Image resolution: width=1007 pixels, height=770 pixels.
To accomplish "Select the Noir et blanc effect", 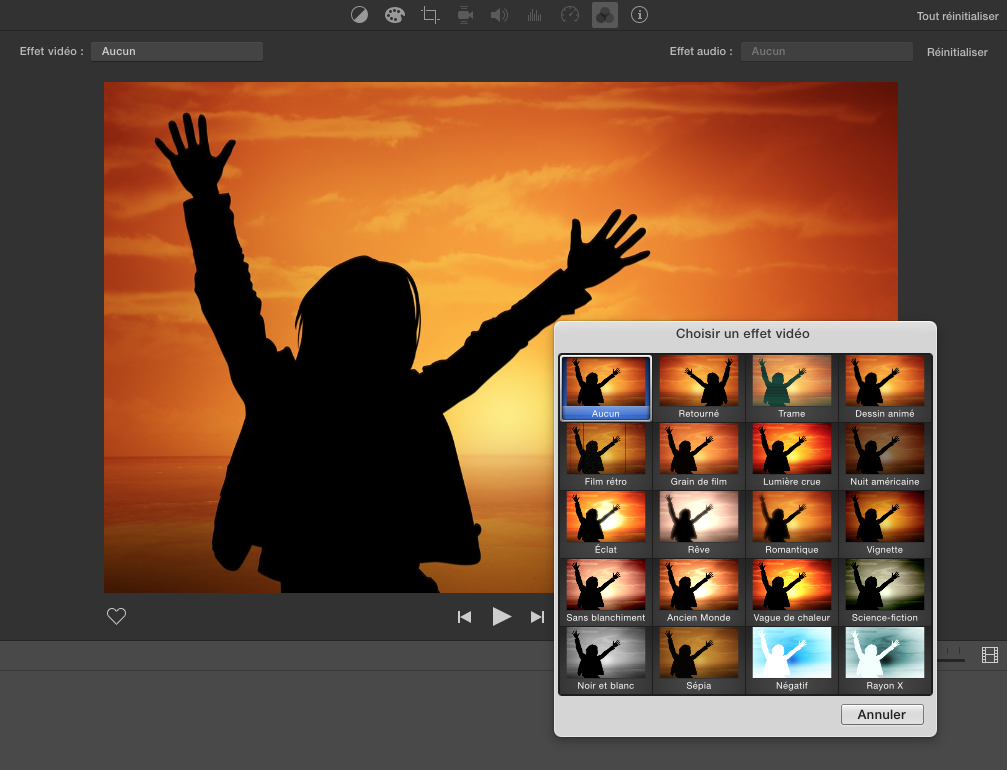I will [605, 660].
